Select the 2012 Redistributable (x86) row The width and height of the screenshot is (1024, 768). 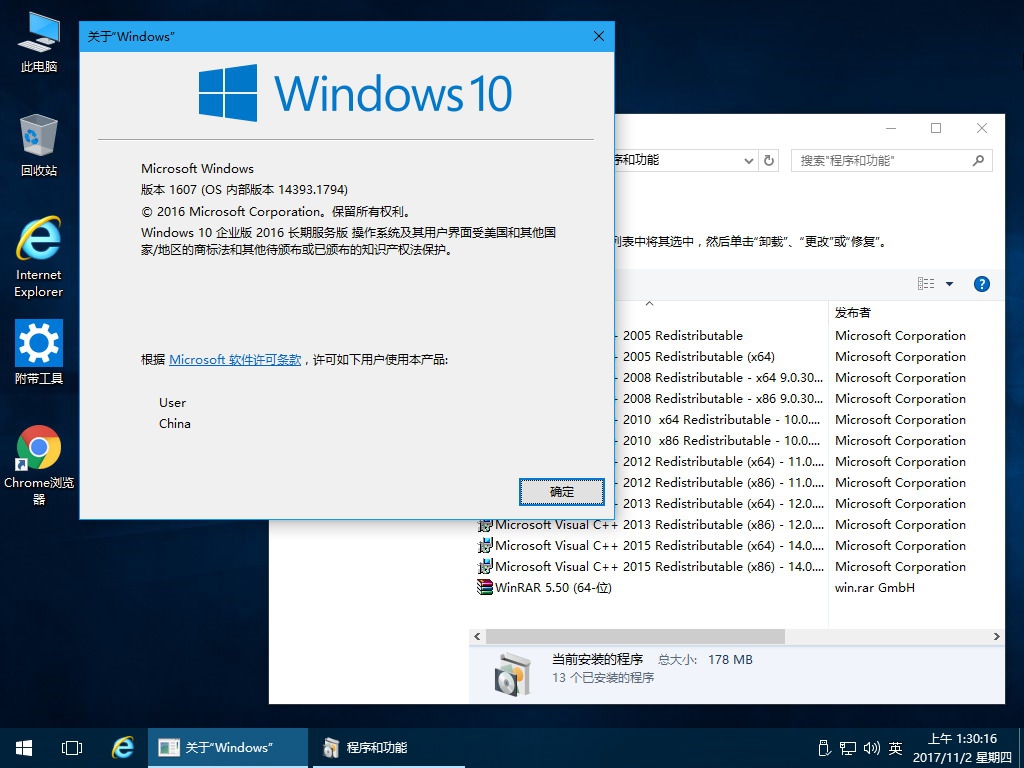(x=720, y=483)
